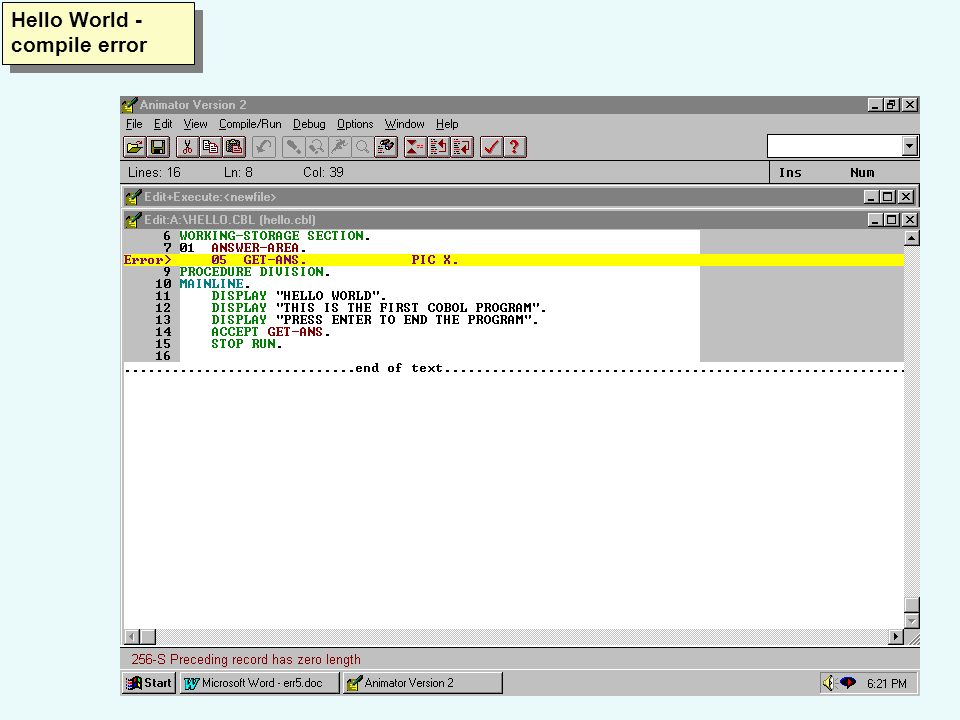
Task: Click 'PROCEDURE DIVISION.' line 9
Action: click(255, 272)
